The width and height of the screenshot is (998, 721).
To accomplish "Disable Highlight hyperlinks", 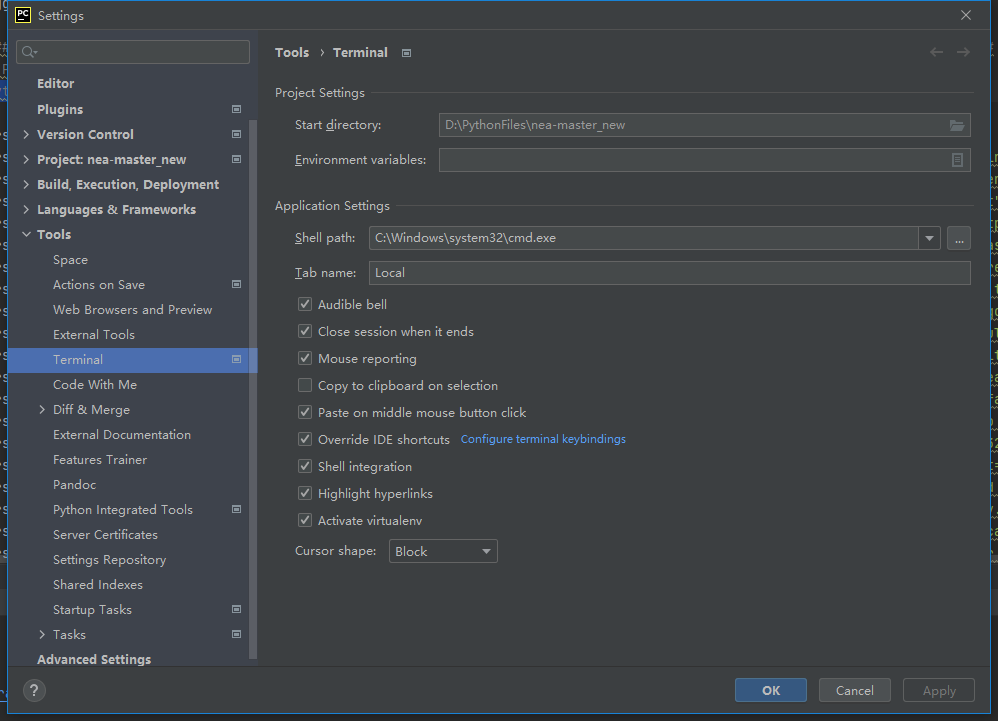I will tap(305, 493).
